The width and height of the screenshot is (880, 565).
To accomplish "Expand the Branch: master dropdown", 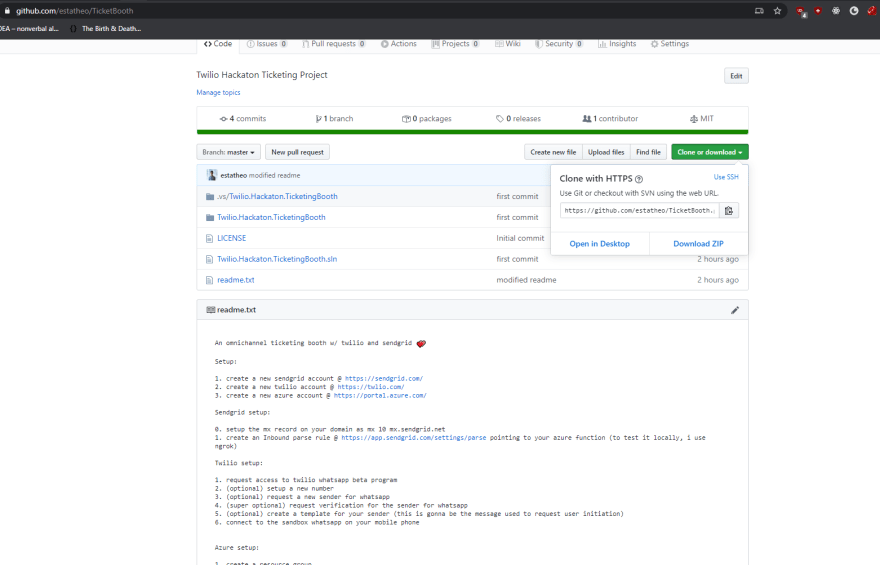I will tap(228, 152).
